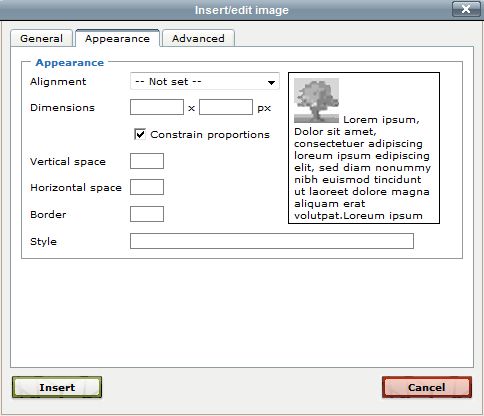
Task: Click the Style text field
Action: click(x=272, y=241)
